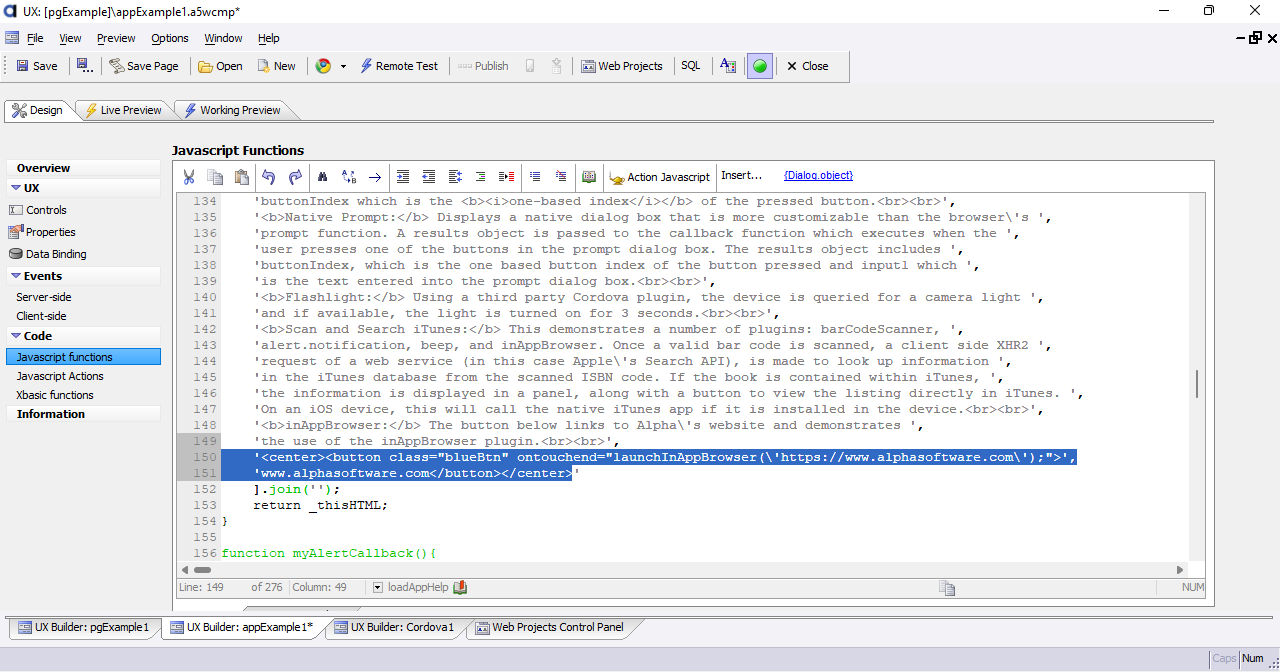Select Controls in the left sidebar
Image resolution: width=1280 pixels, height=672 pixels.
click(x=46, y=210)
